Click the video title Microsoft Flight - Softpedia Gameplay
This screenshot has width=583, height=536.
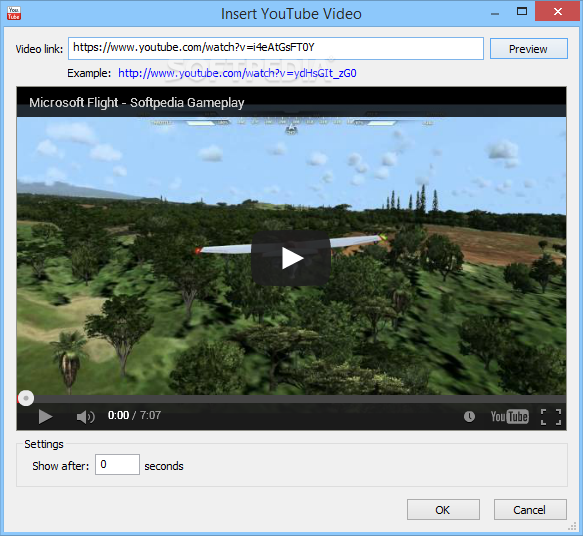click(137, 103)
